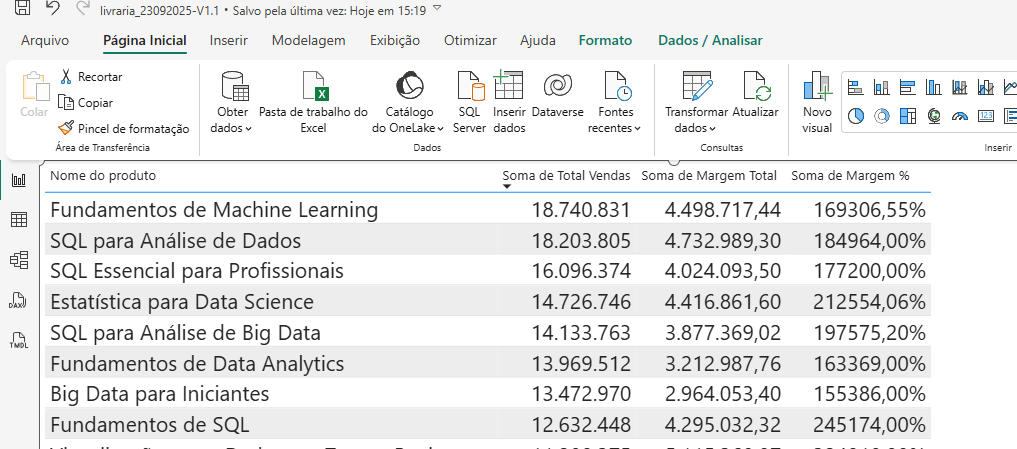
Task: Click the Colar paste icon
Action: pyautogui.click(x=35, y=87)
